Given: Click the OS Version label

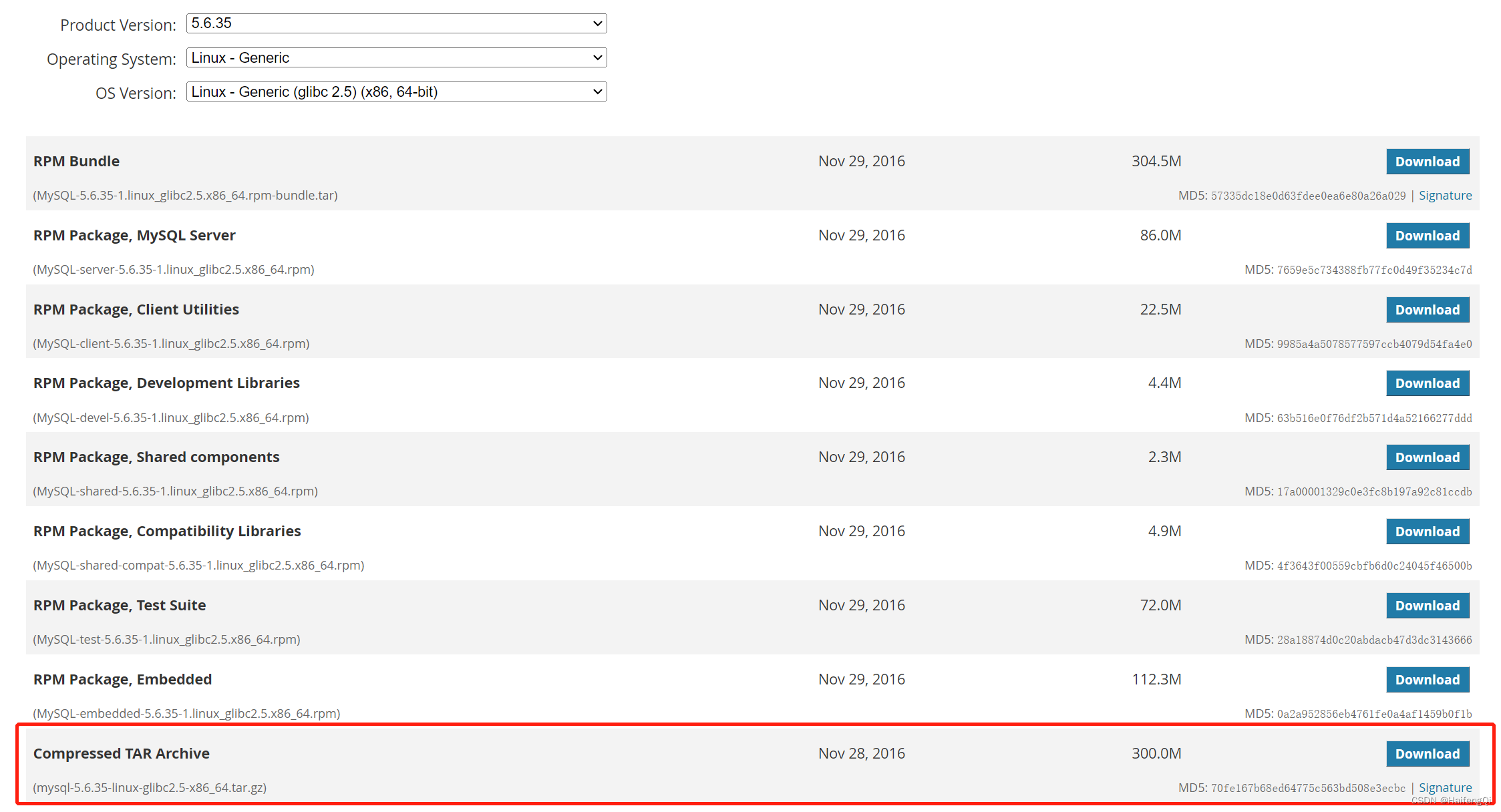Looking at the screenshot, I should click(136, 93).
